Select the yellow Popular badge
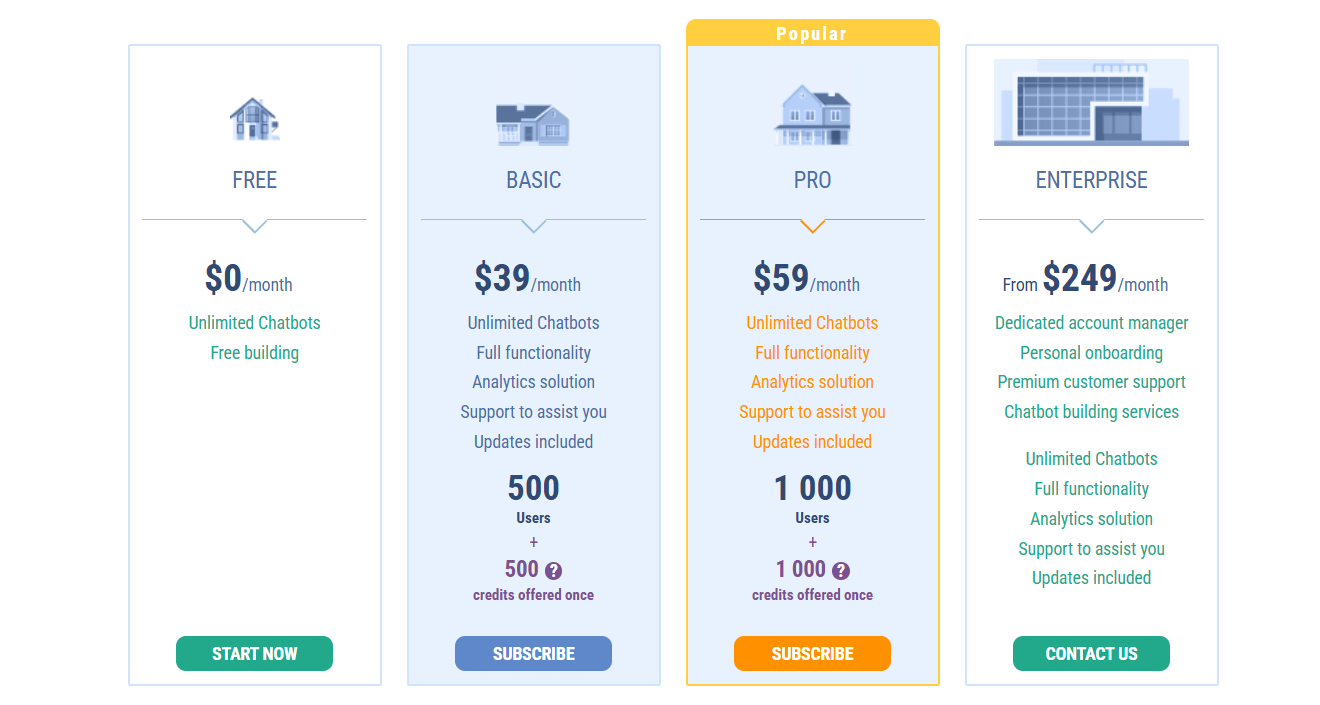The width and height of the screenshot is (1320, 705). pyautogui.click(x=812, y=33)
